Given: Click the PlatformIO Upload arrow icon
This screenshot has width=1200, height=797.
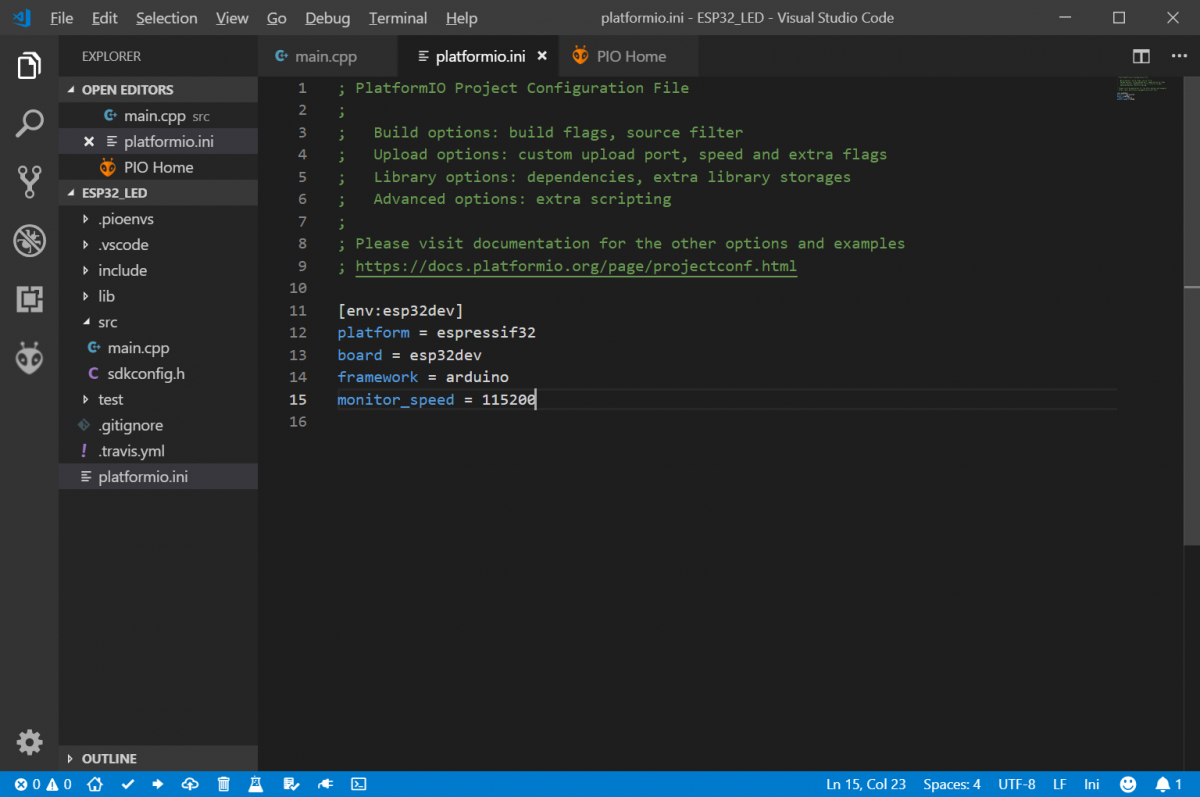Looking at the screenshot, I should pyautogui.click(x=158, y=784).
